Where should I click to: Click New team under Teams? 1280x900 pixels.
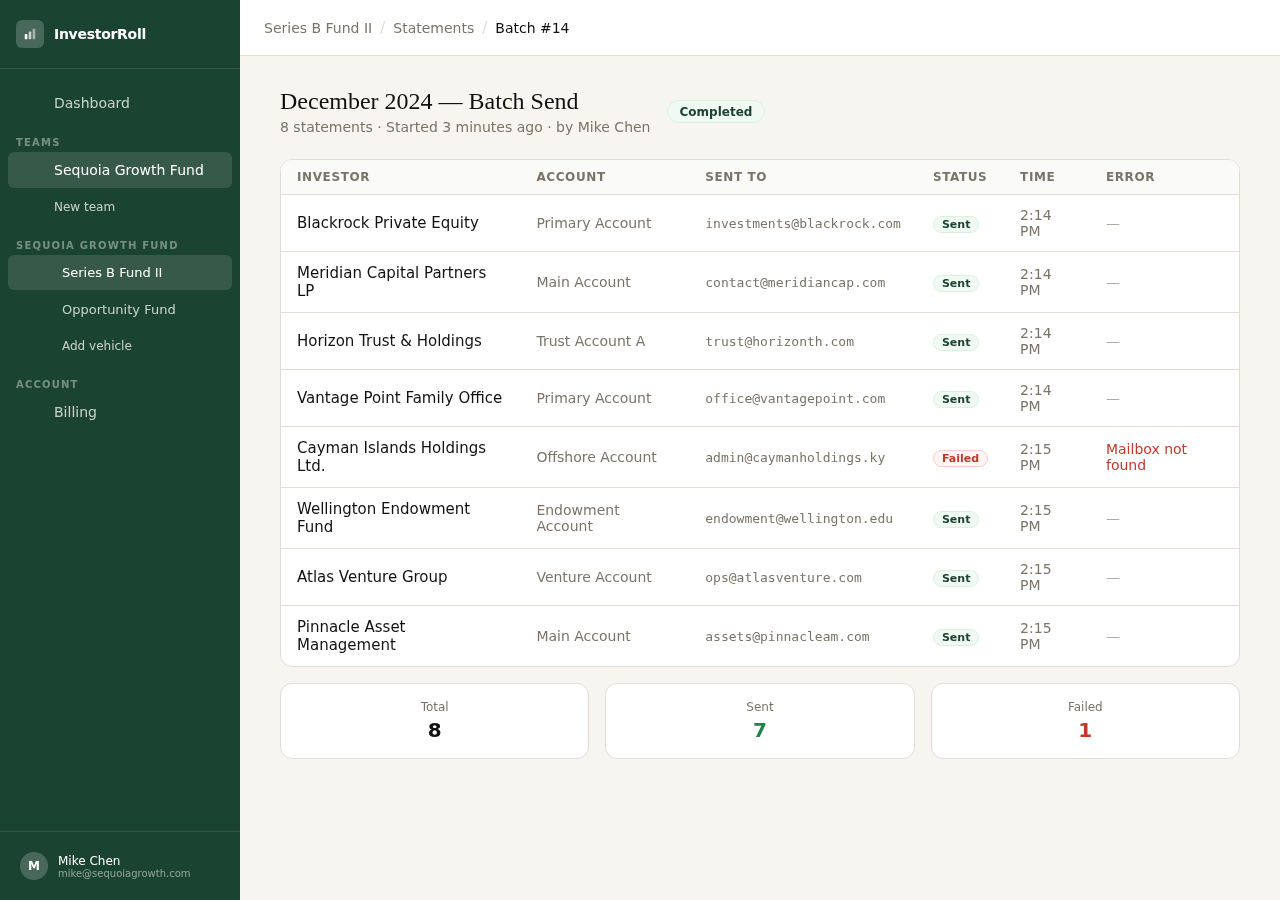84,207
